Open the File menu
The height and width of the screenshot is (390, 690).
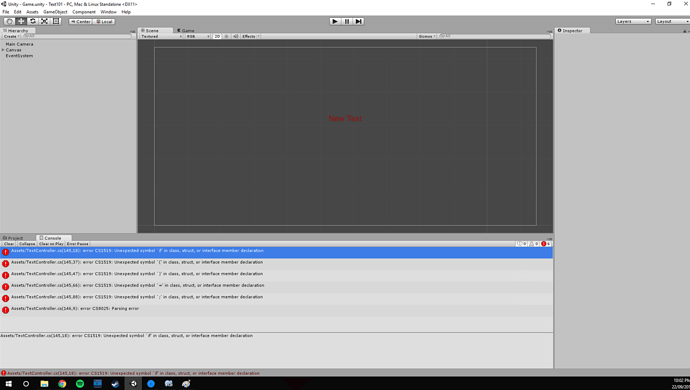point(6,12)
